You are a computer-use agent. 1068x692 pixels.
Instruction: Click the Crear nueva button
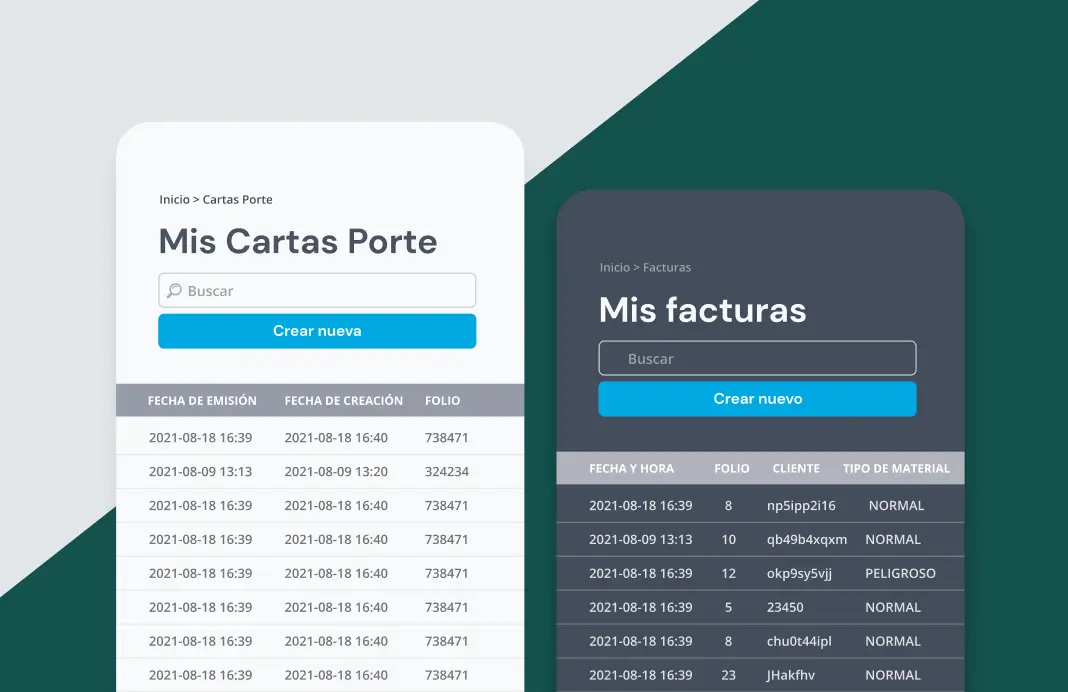316,330
